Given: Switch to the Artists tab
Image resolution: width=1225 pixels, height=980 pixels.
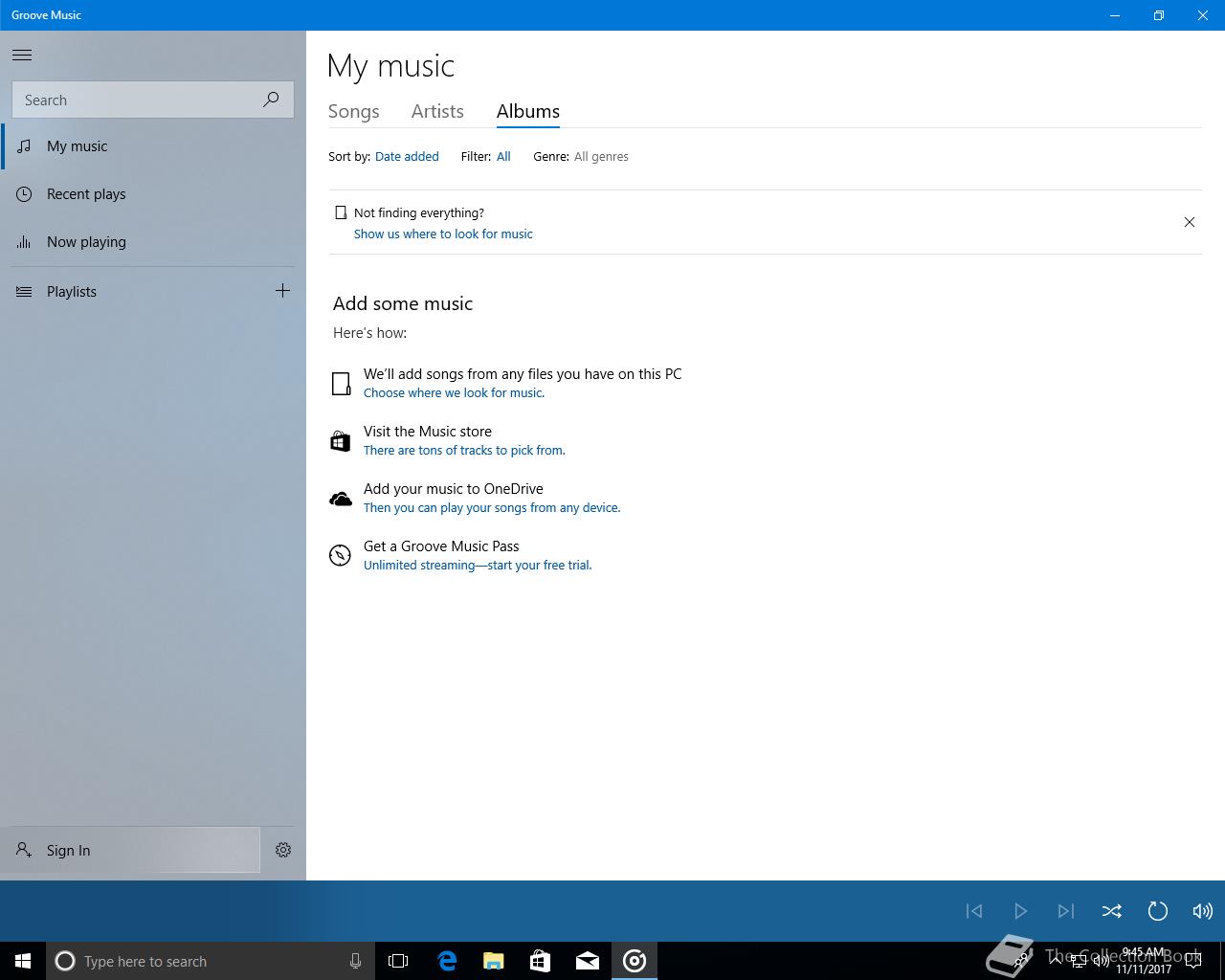Looking at the screenshot, I should [437, 111].
